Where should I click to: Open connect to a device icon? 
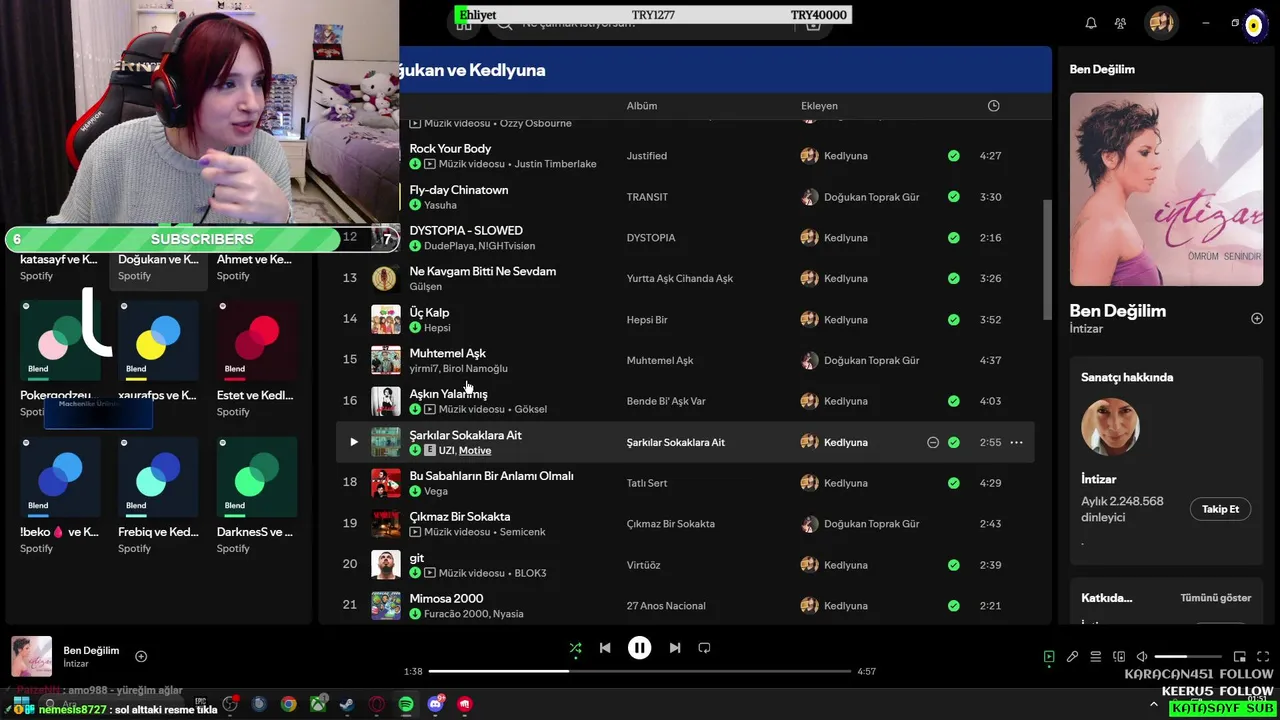(x=1119, y=657)
